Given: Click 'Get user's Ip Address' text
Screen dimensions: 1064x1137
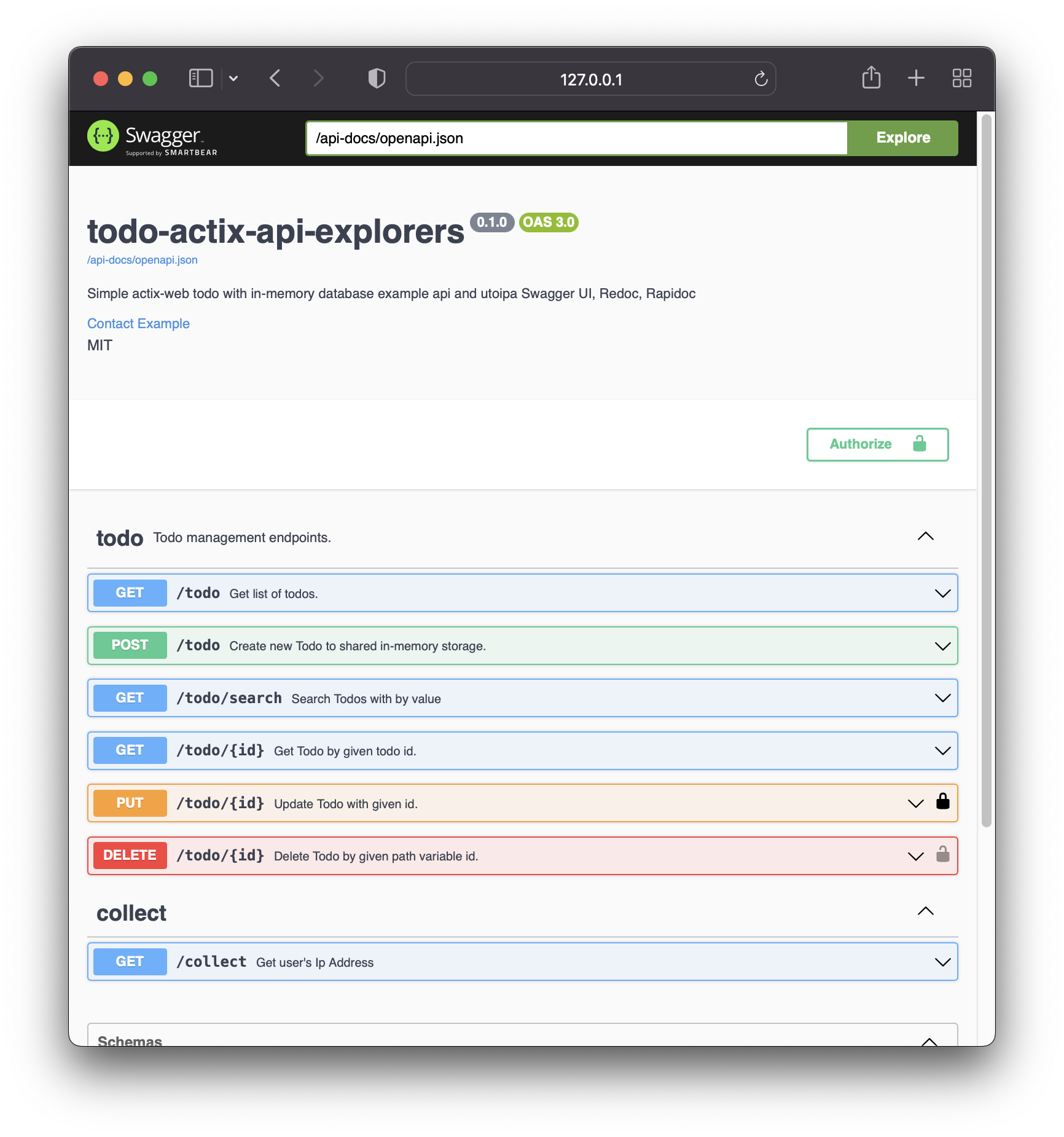Looking at the screenshot, I should (x=315, y=962).
